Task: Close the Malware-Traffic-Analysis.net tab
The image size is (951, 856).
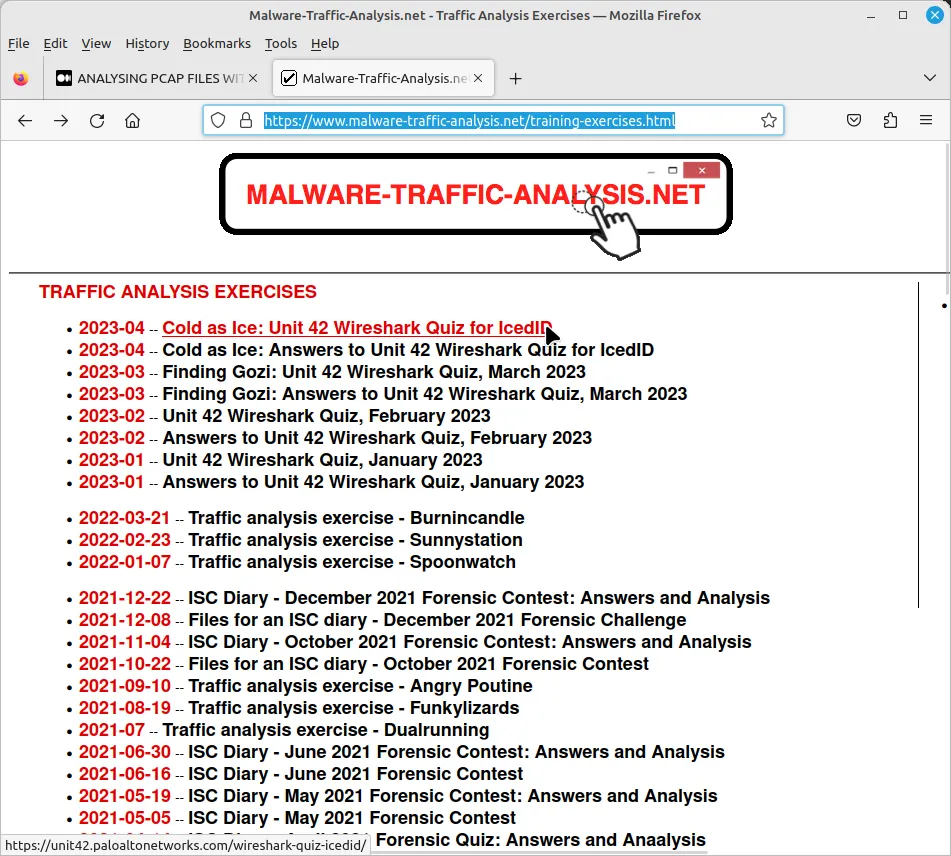Action: (478, 78)
